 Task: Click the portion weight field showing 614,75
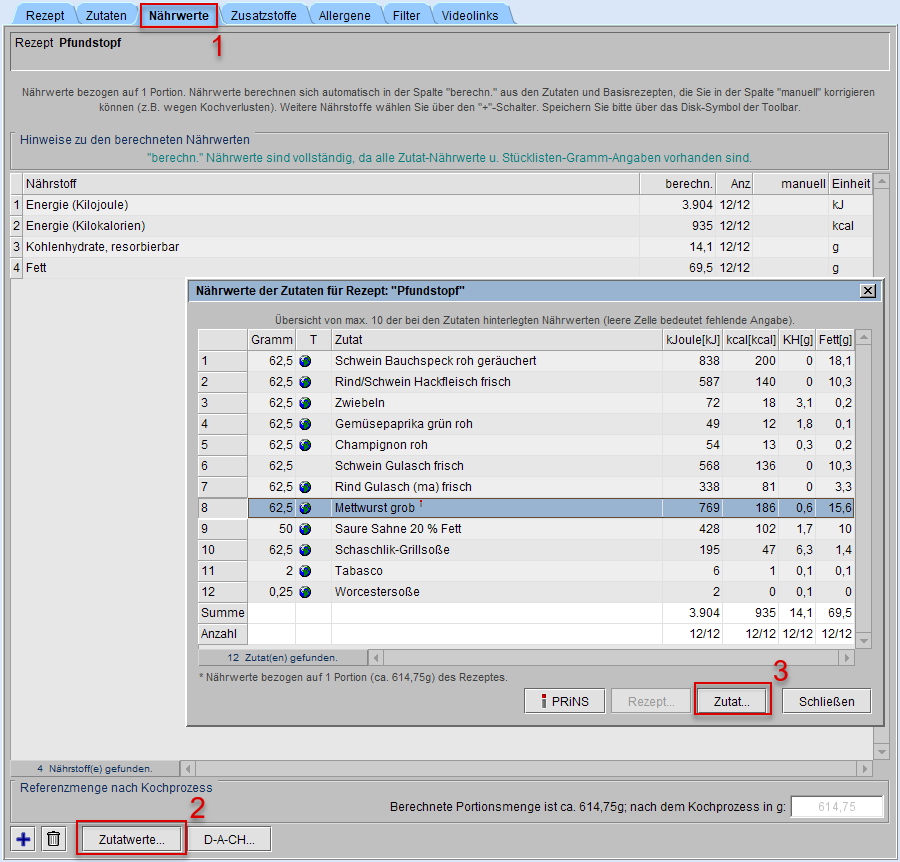click(x=836, y=807)
